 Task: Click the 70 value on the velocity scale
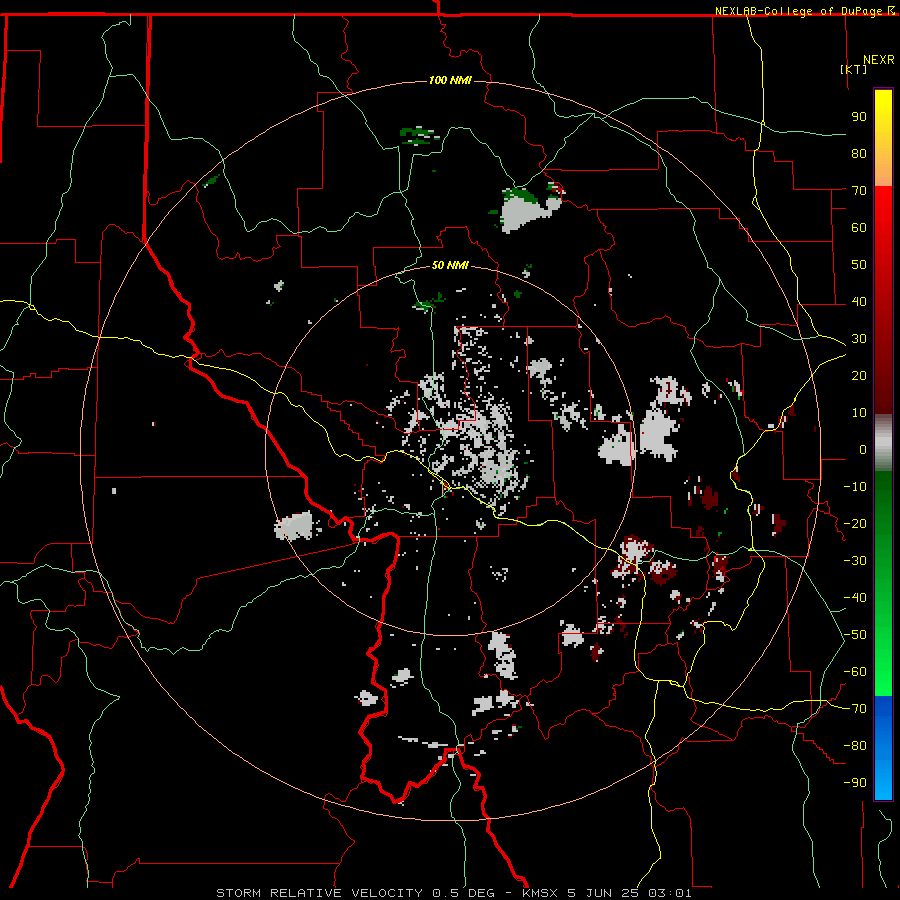[859, 191]
